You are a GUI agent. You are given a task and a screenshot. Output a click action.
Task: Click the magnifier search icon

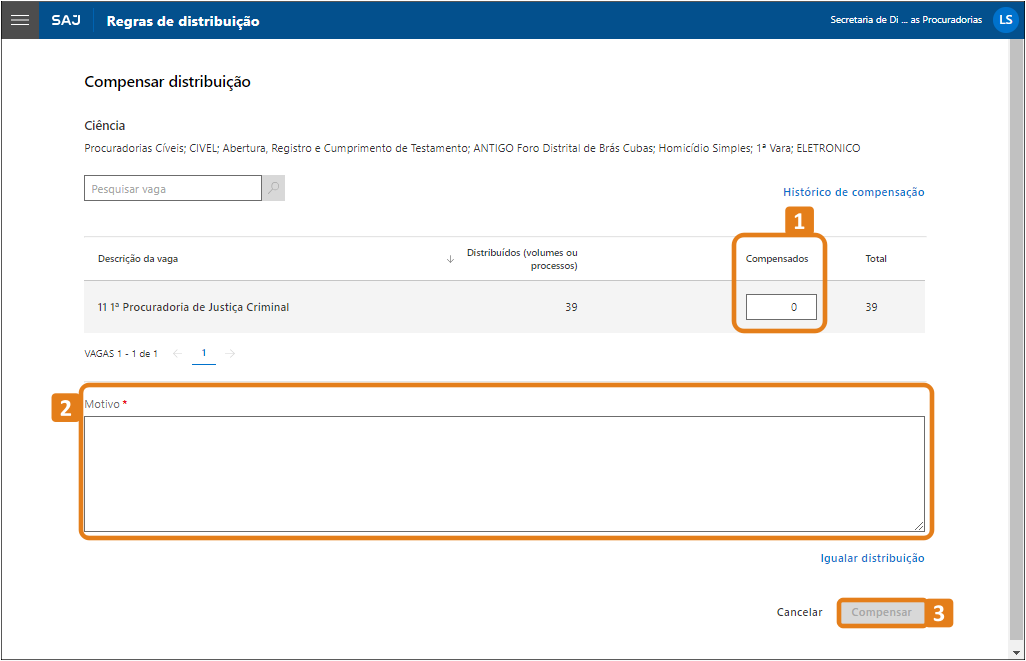pyautogui.click(x=273, y=188)
